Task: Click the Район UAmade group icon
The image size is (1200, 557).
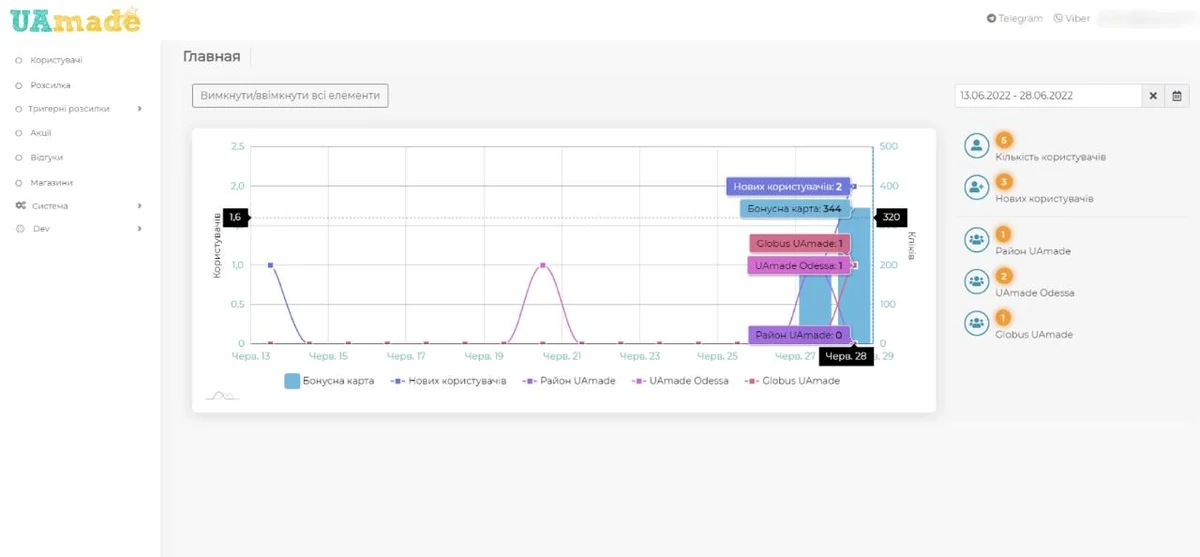Action: pos(976,240)
